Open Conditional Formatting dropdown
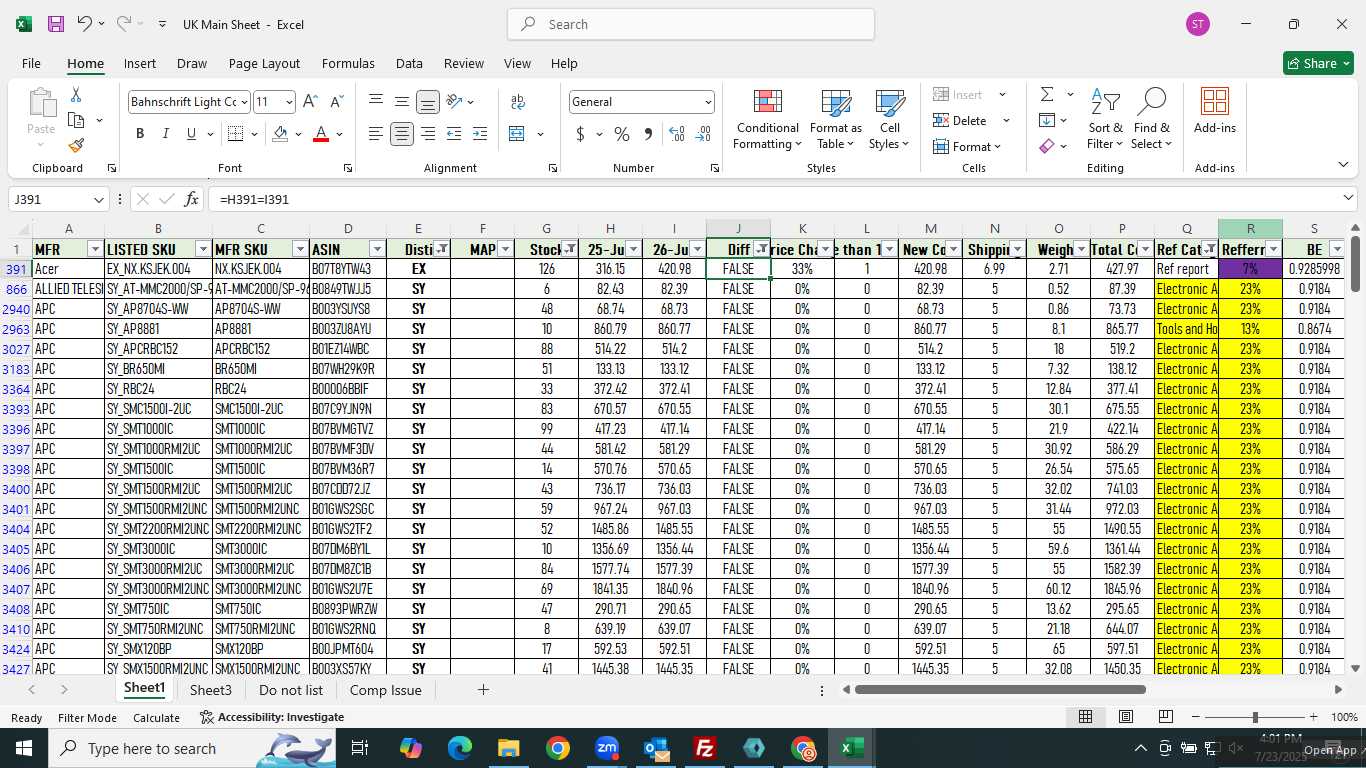Screen dimensions: 1366x768 tap(767, 120)
